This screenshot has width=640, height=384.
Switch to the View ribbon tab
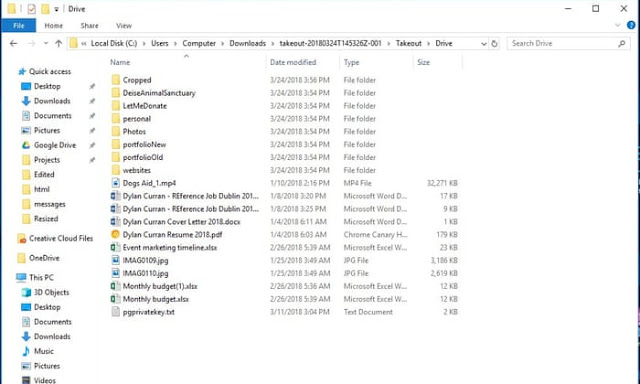pyautogui.click(x=124, y=26)
